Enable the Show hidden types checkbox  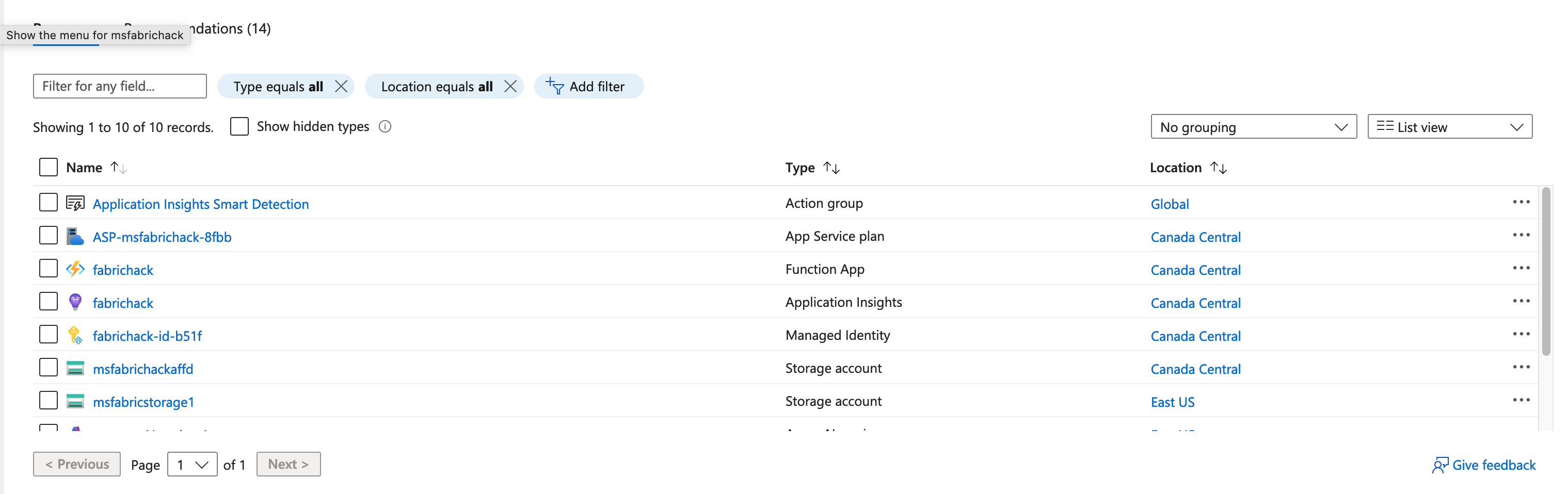239,126
